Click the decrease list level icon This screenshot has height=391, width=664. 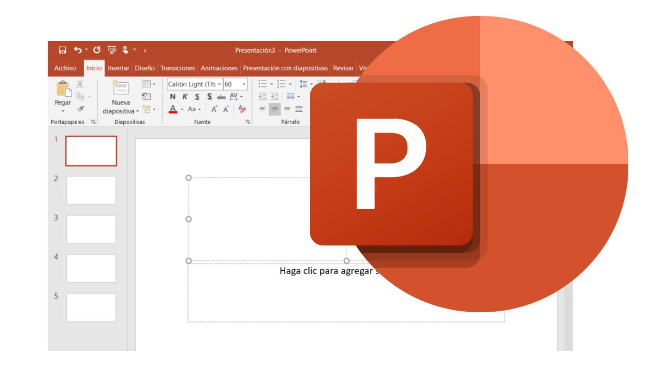263,97
